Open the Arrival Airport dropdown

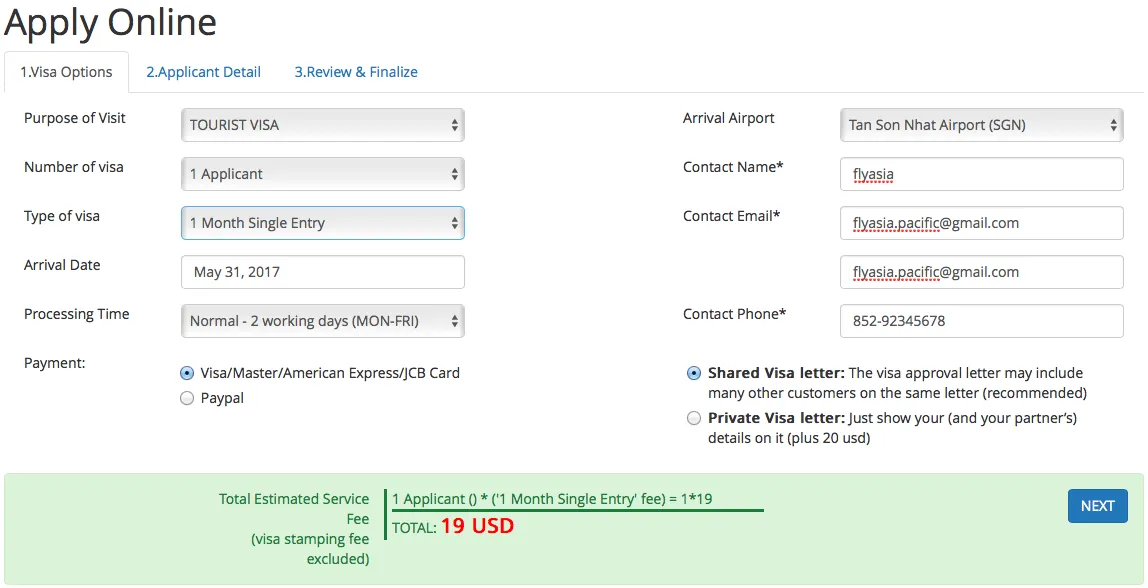[981, 125]
